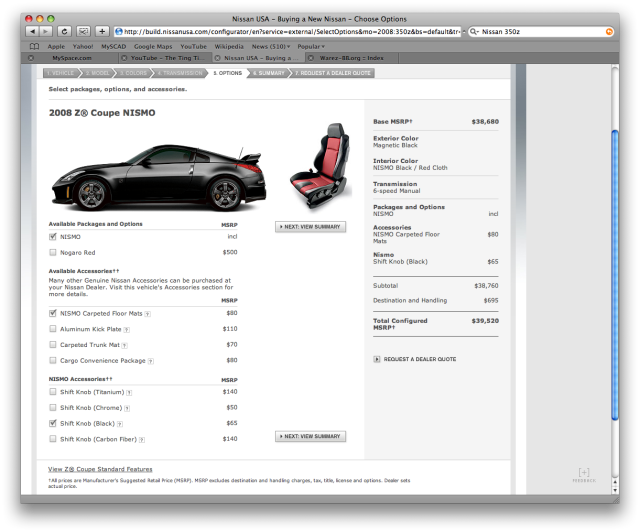Screen dimensions: 640x532
Task: Click the Safari back arrow button
Action: pos(32,31)
